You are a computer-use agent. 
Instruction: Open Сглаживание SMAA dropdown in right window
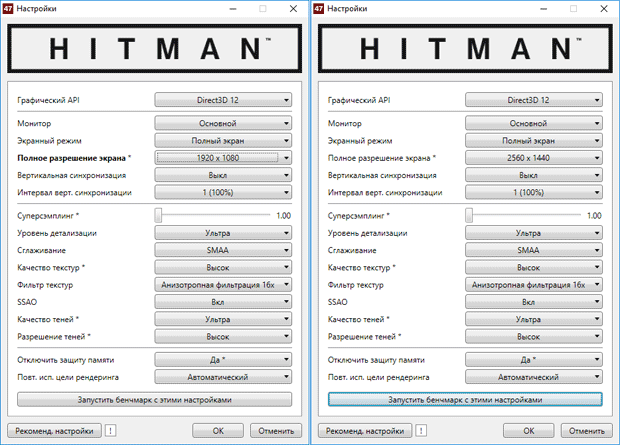pos(534,250)
